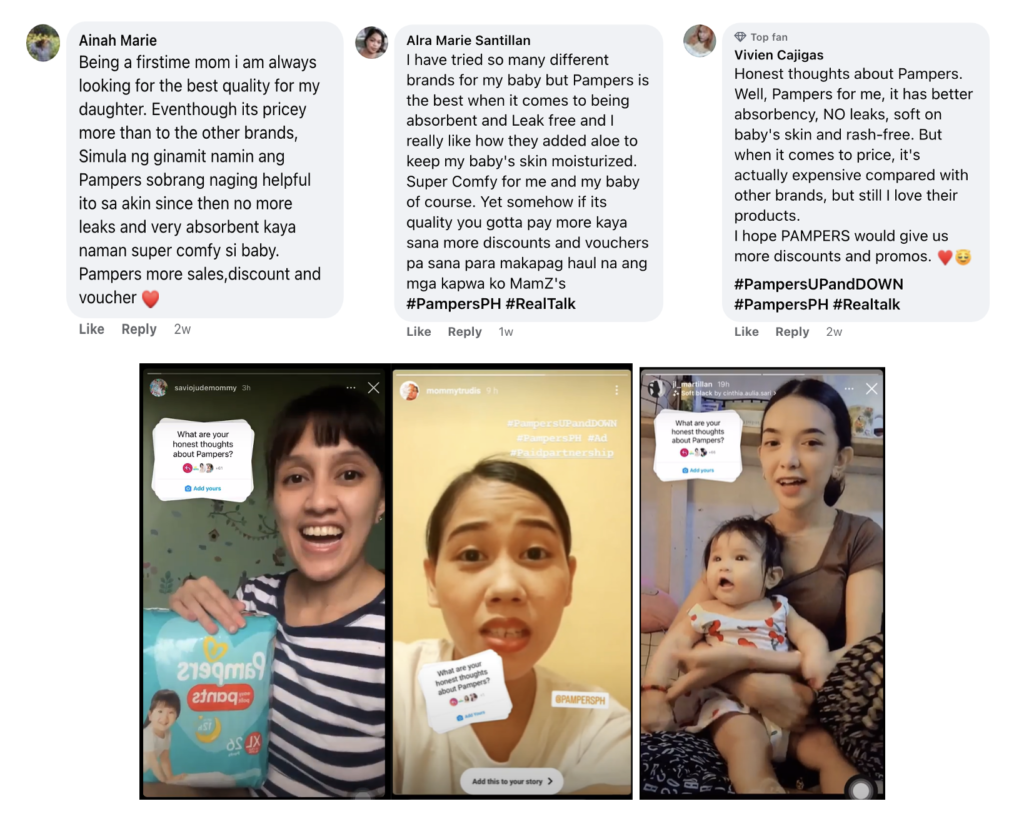The height and width of the screenshot is (816, 1024).
Task: Open the #PampersUPandDOWN hashtag link
Action: pos(818,284)
